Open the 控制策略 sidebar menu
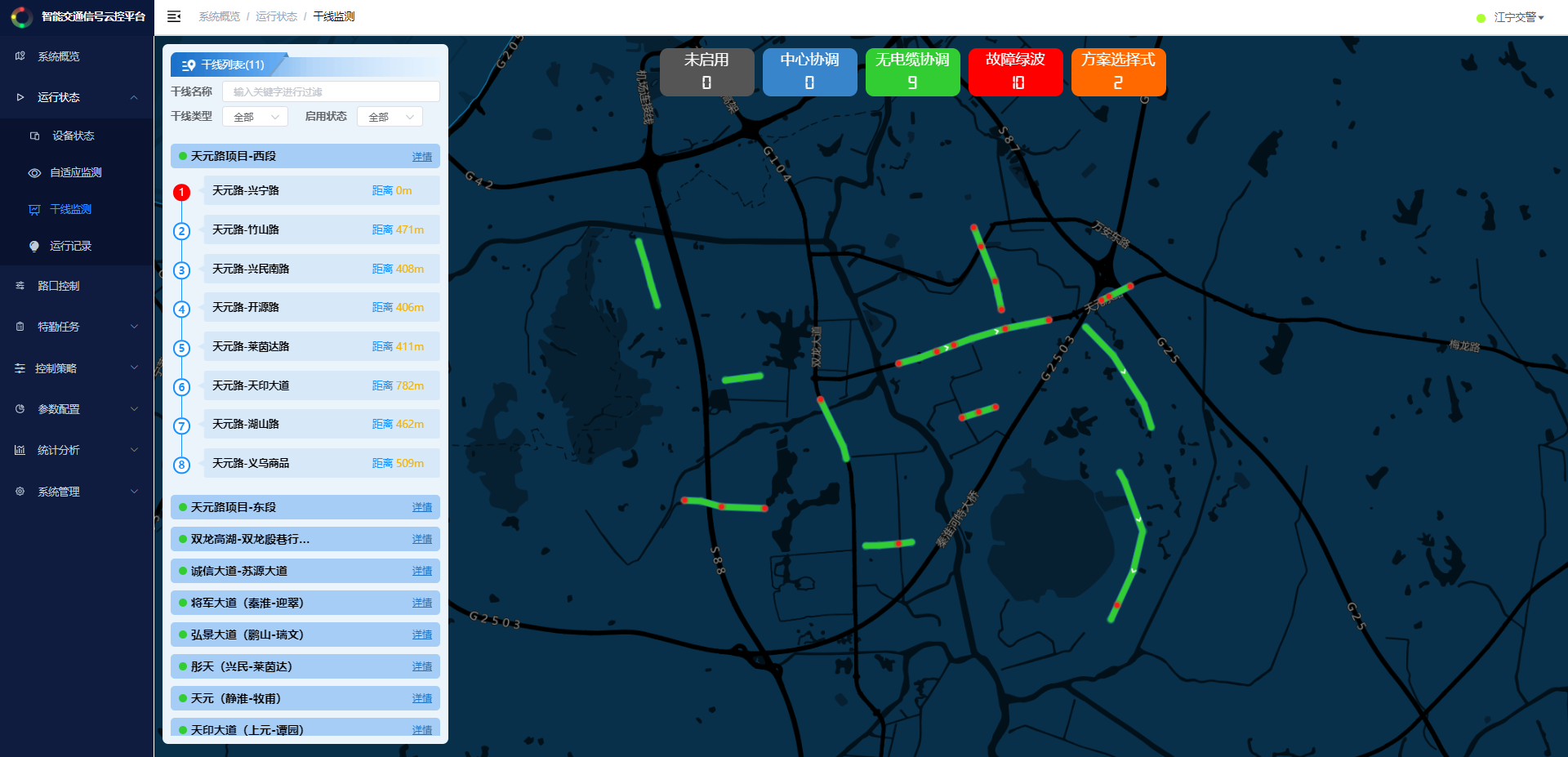Image resolution: width=1568 pixels, height=757 pixels. coord(77,368)
